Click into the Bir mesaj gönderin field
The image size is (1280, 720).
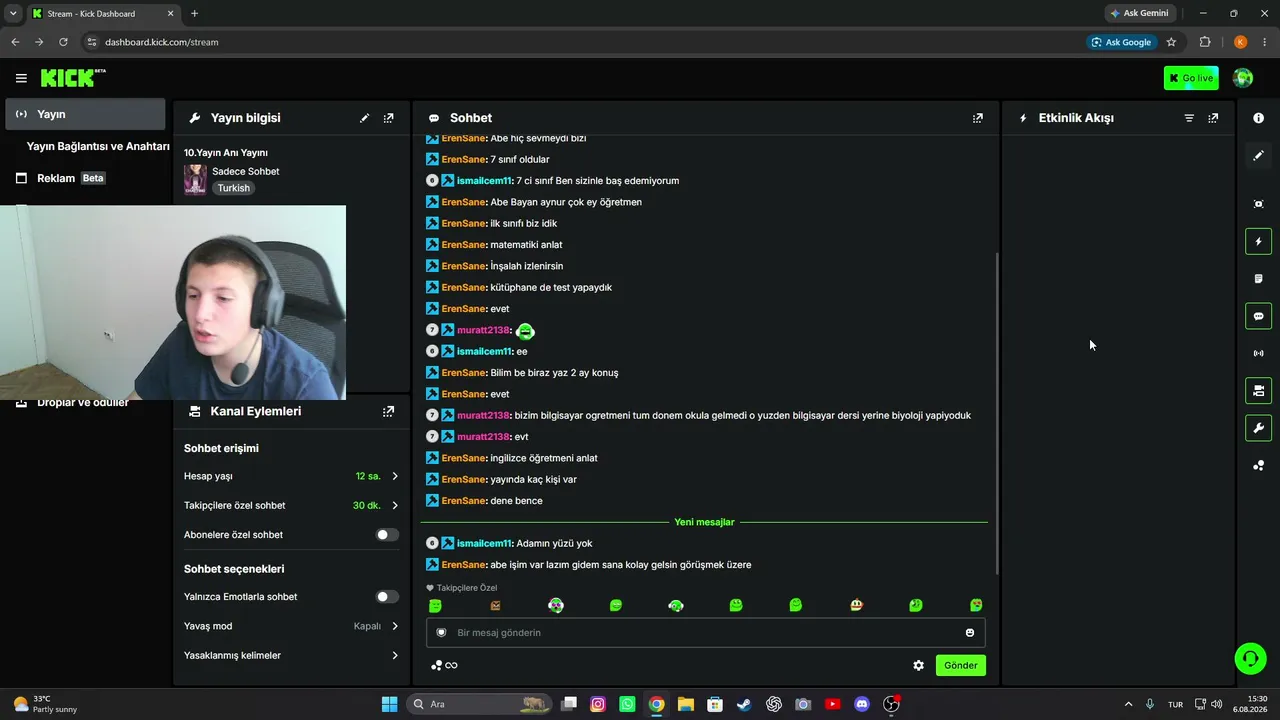coord(706,632)
